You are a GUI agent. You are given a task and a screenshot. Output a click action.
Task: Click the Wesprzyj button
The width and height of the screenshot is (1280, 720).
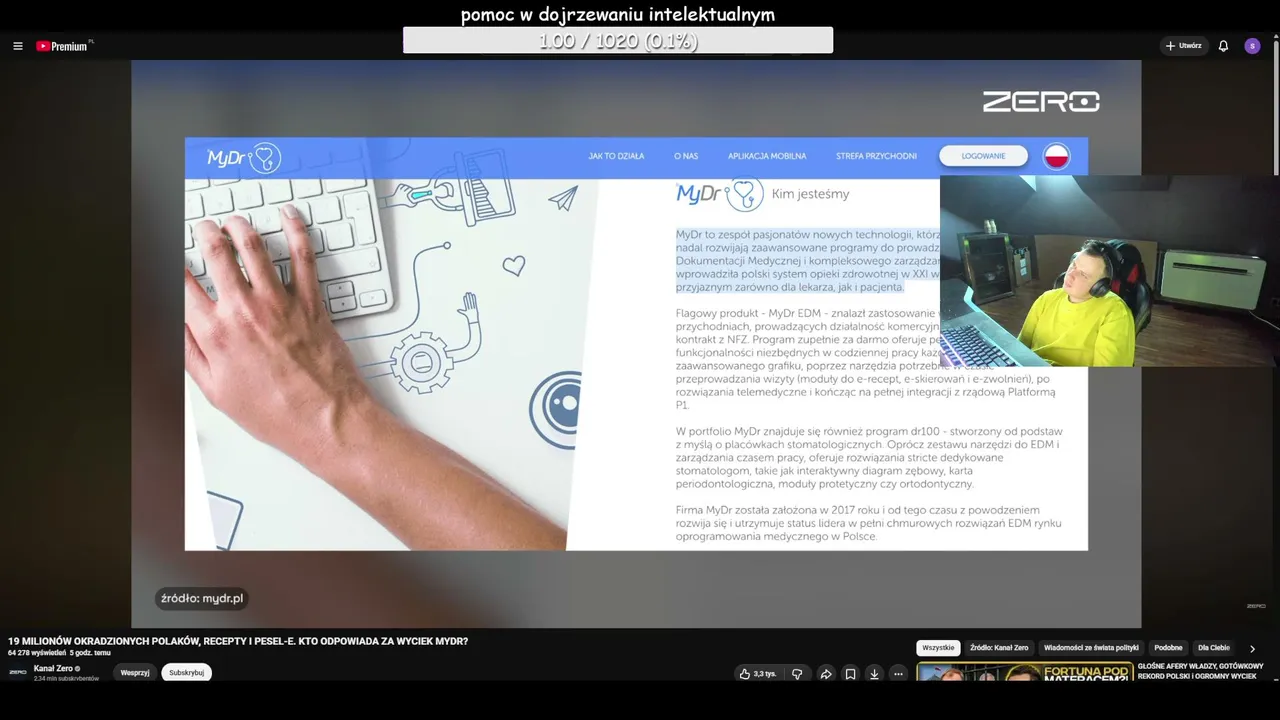pyautogui.click(x=135, y=673)
